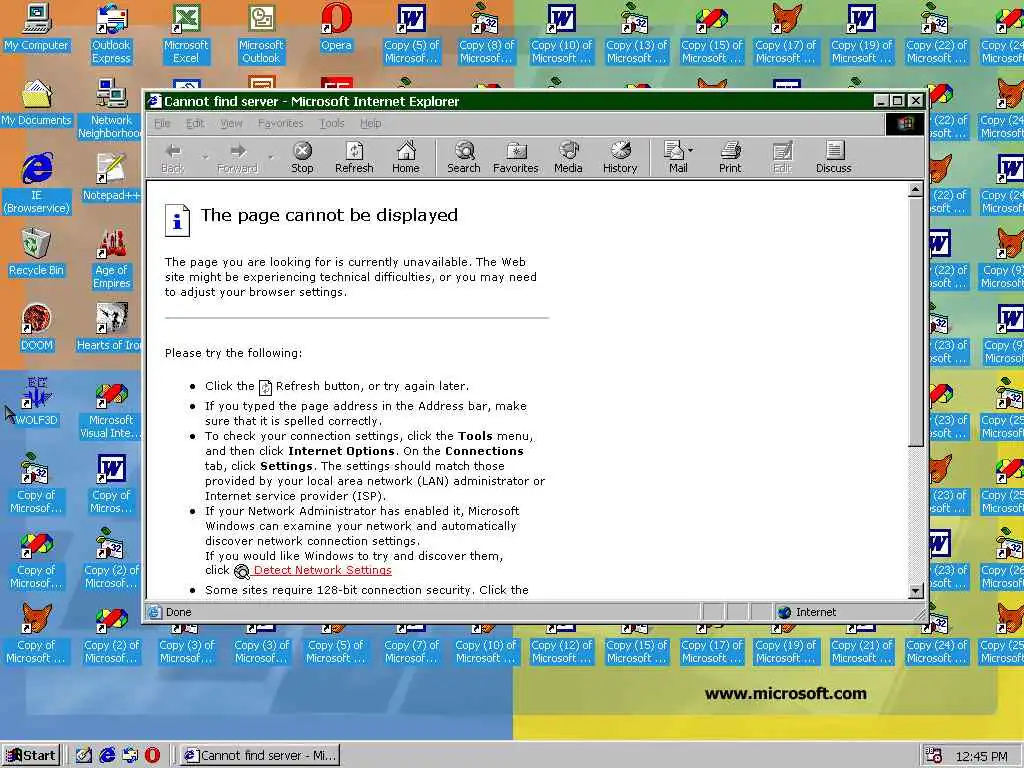Open the Edit menu
This screenshot has width=1024, height=768.
195,123
